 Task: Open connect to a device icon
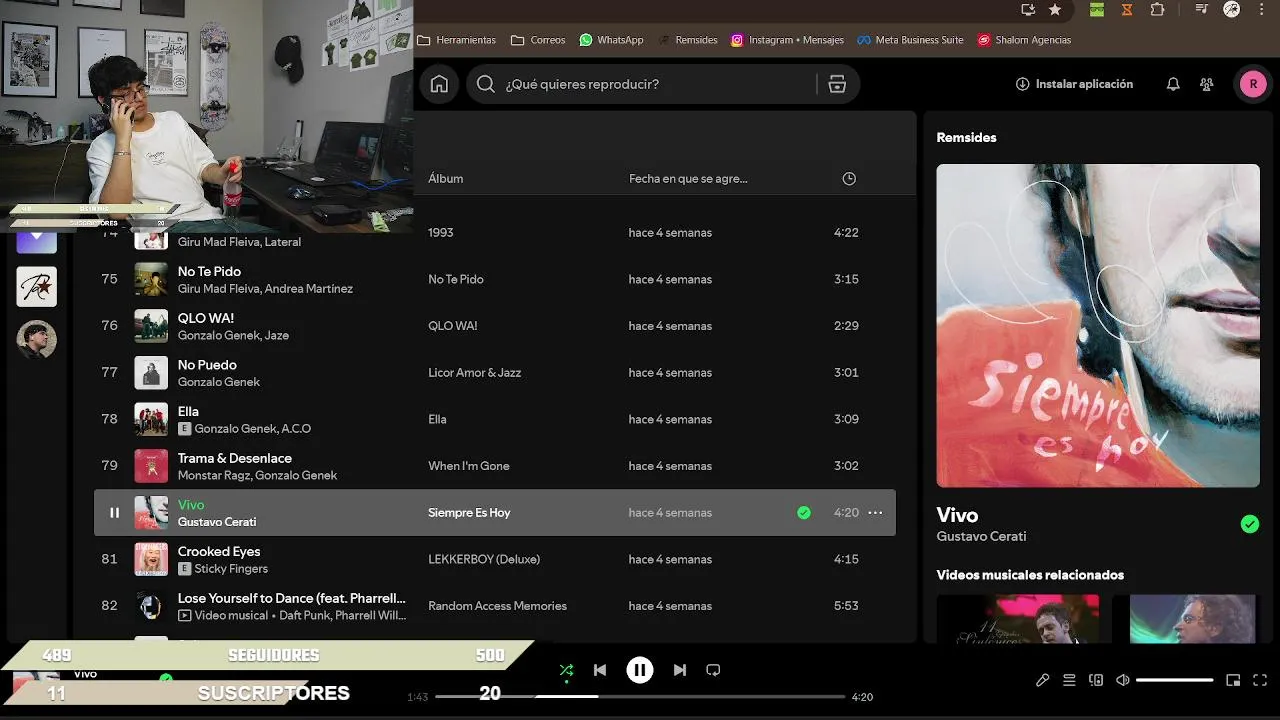tap(1096, 680)
